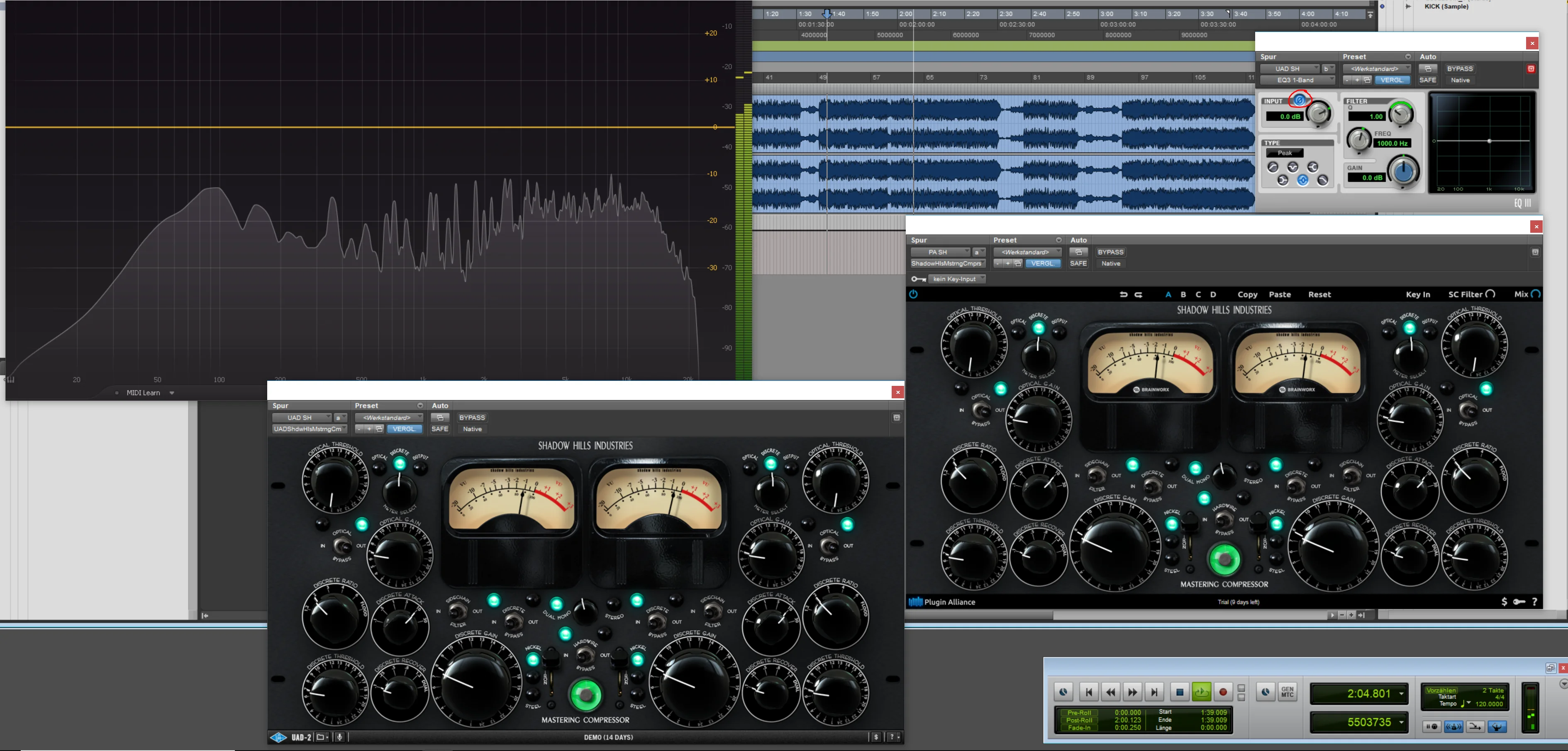
Task: Select low-shelf filter type icon in EQ3
Action: [x=1283, y=180]
